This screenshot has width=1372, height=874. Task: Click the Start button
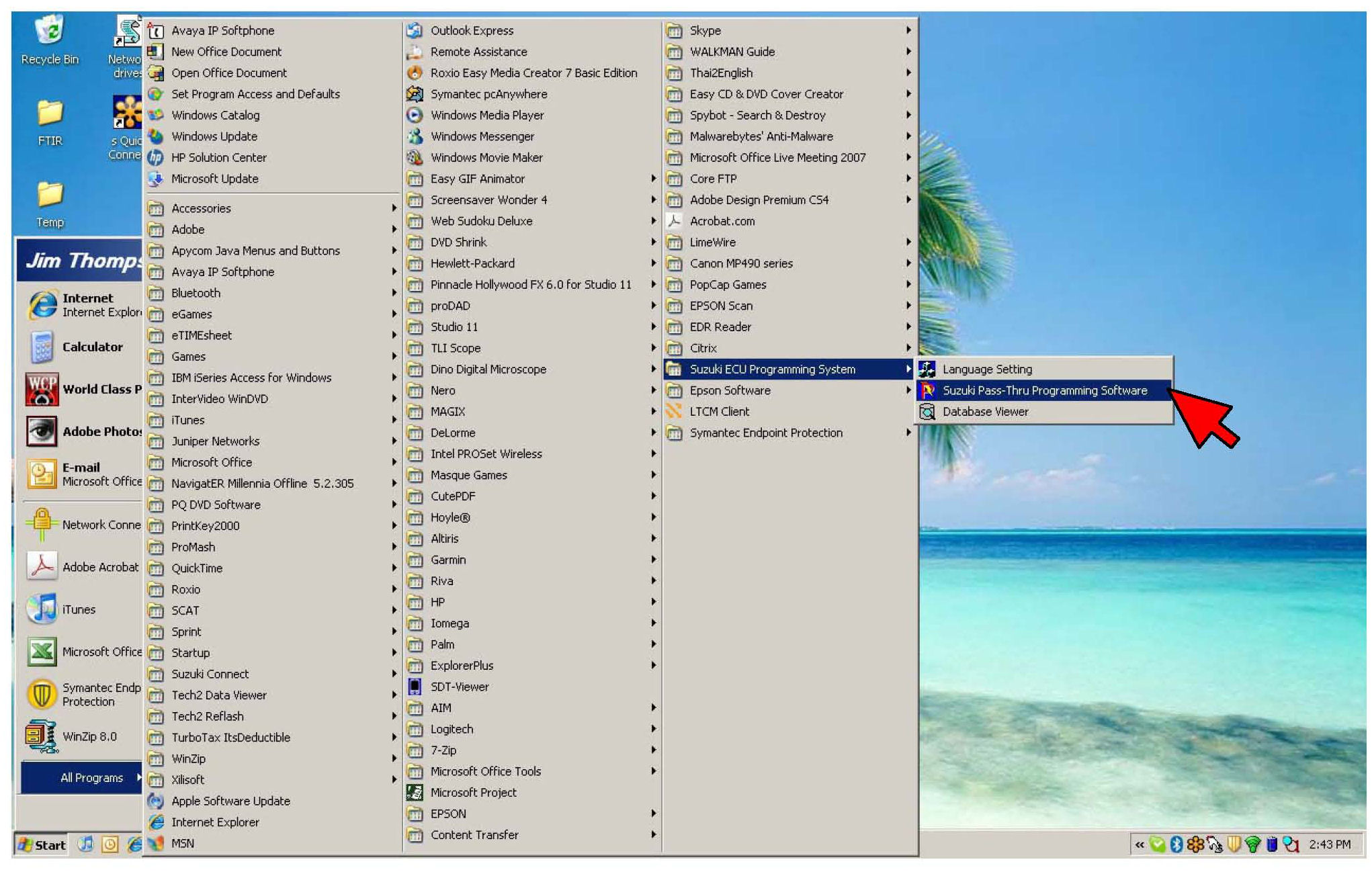(x=42, y=844)
